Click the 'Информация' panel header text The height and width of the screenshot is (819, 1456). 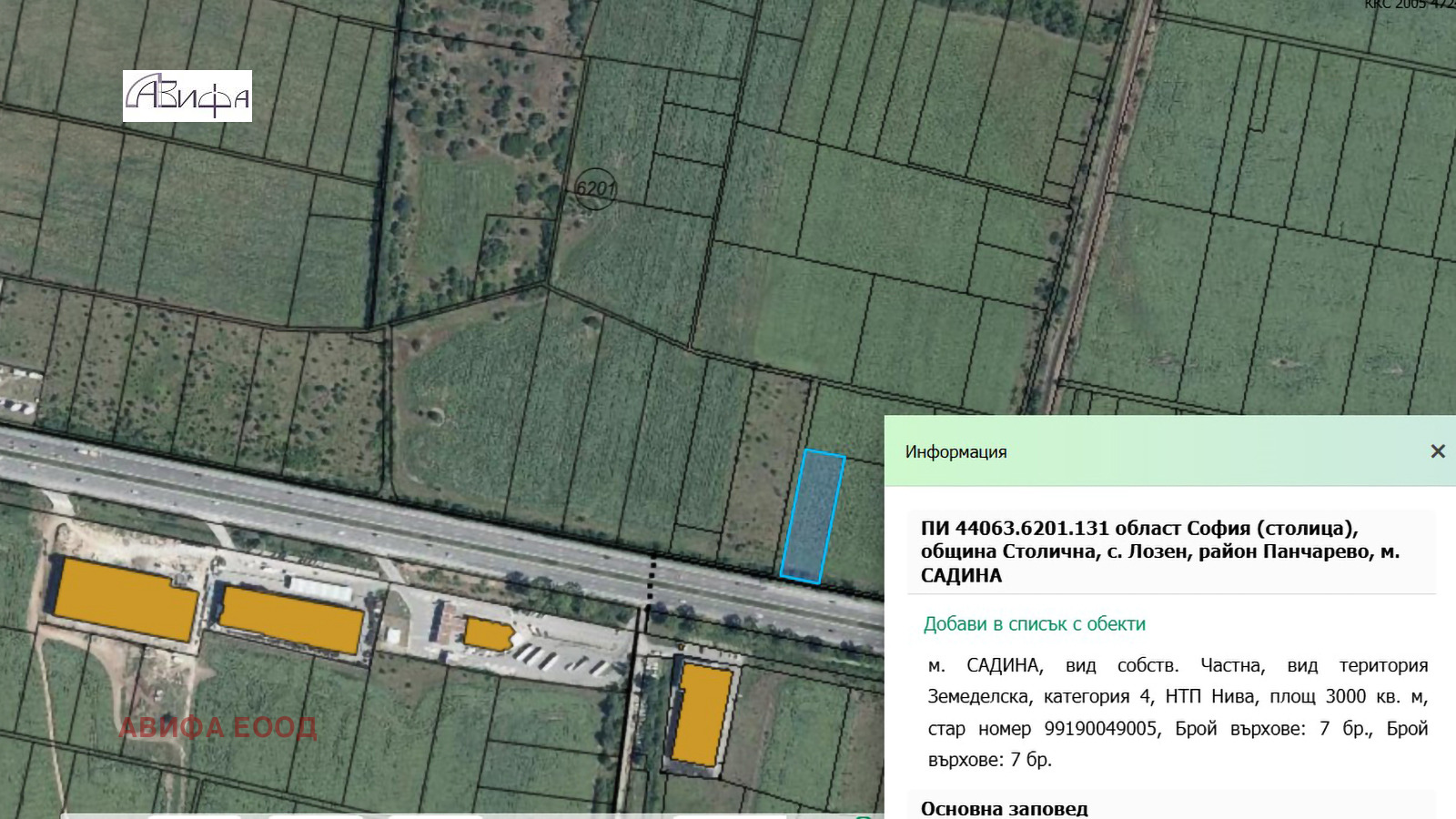955,452
